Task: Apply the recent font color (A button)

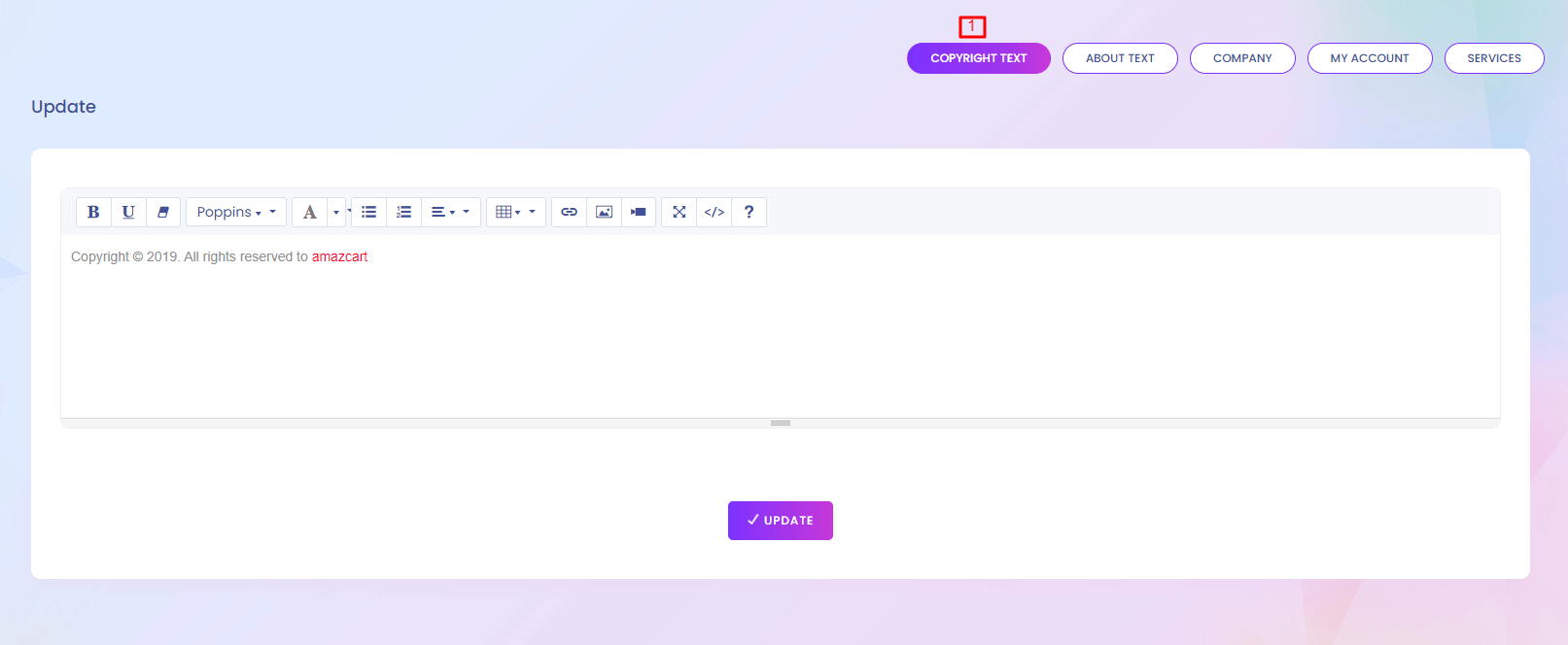Action: tap(309, 212)
